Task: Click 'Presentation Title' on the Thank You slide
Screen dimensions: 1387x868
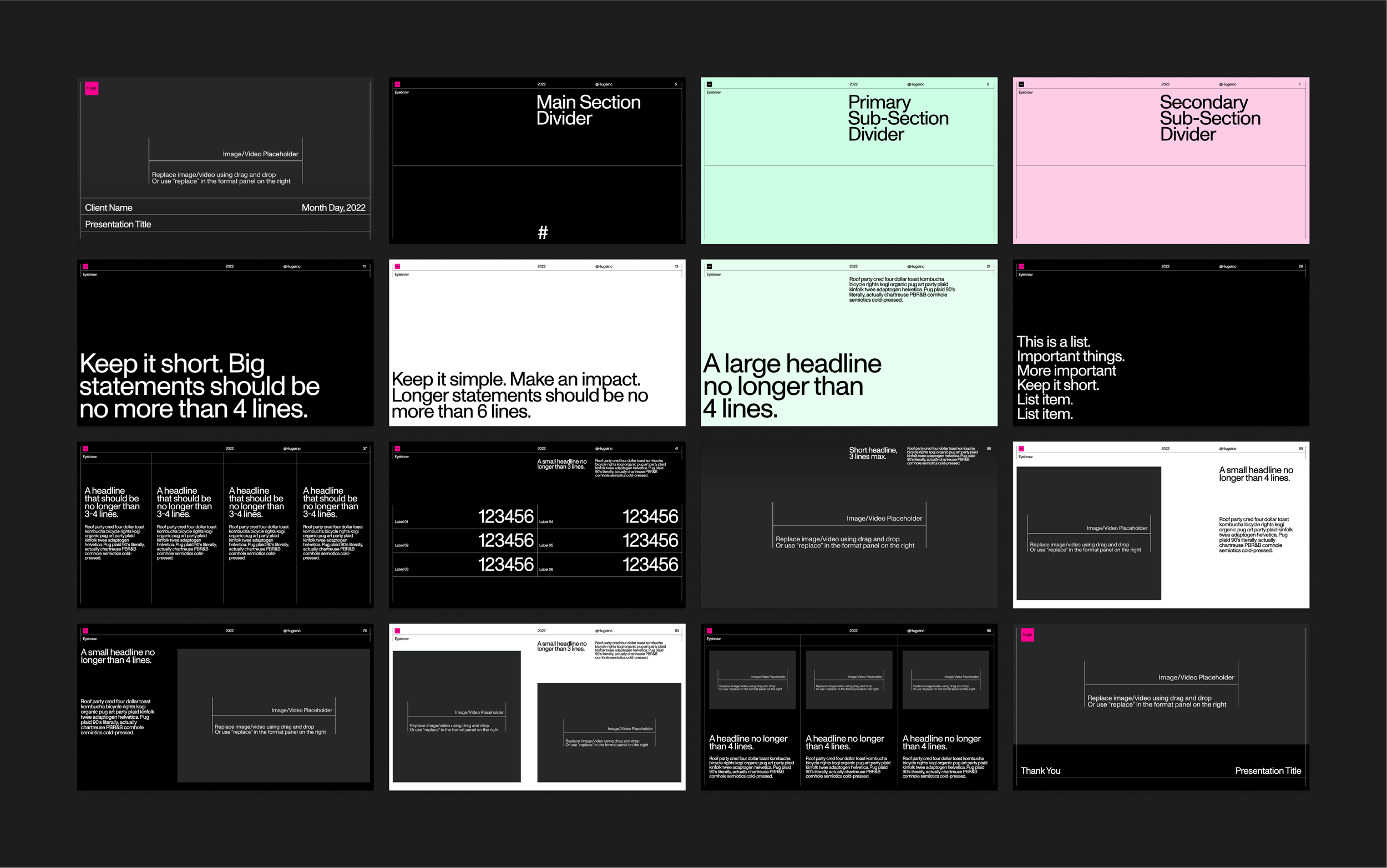Action: (x=1268, y=771)
